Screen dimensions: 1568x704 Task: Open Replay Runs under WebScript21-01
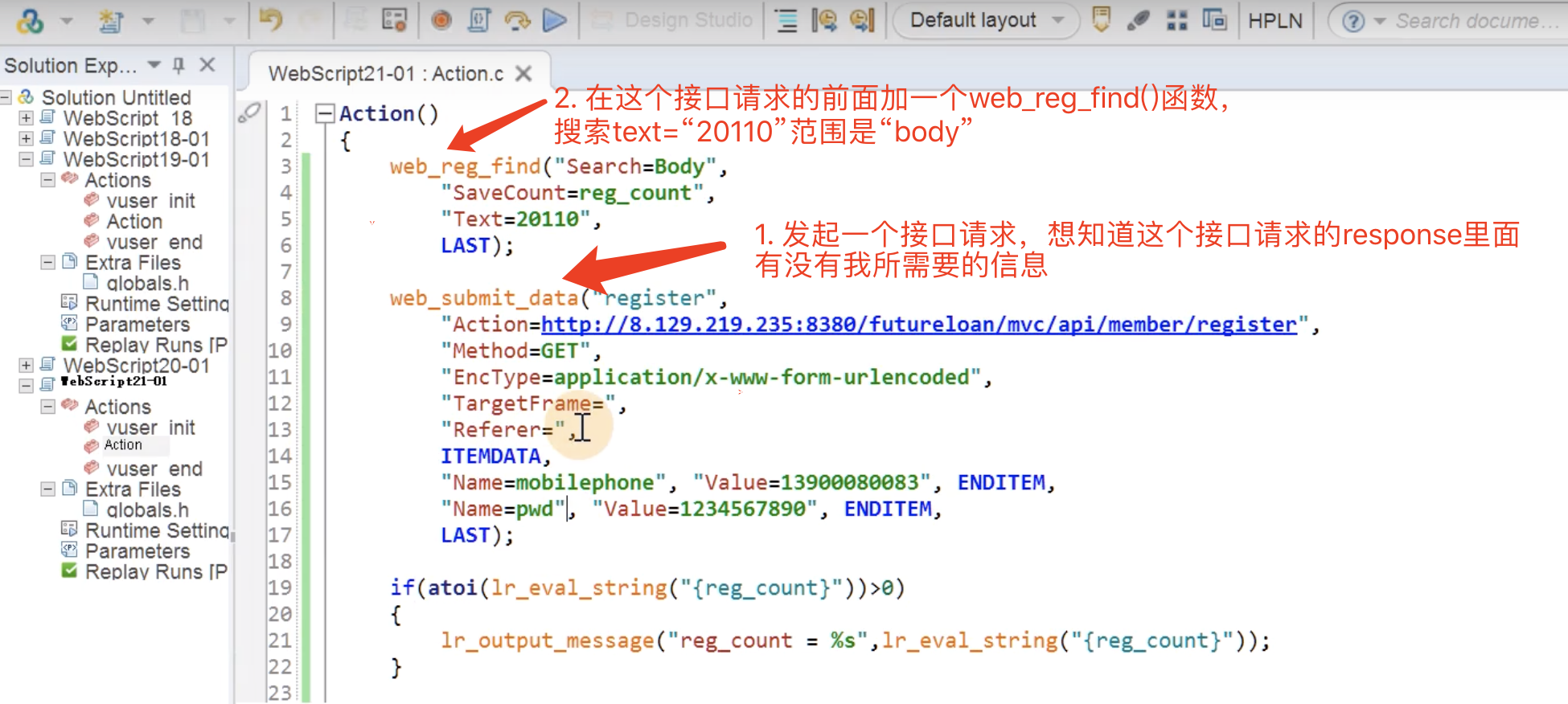156,571
